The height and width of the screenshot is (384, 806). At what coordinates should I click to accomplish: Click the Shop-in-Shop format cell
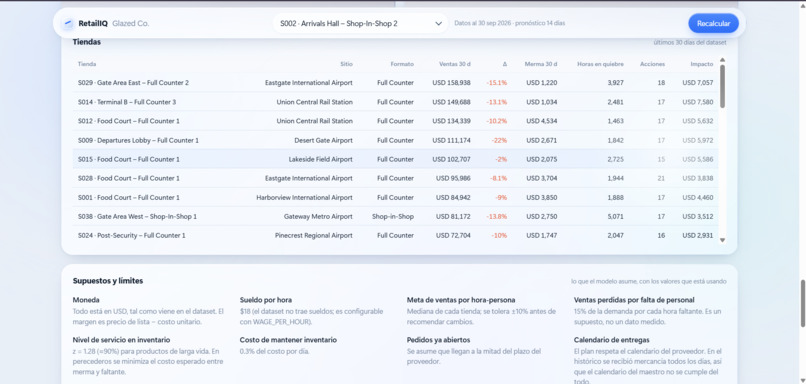point(393,216)
